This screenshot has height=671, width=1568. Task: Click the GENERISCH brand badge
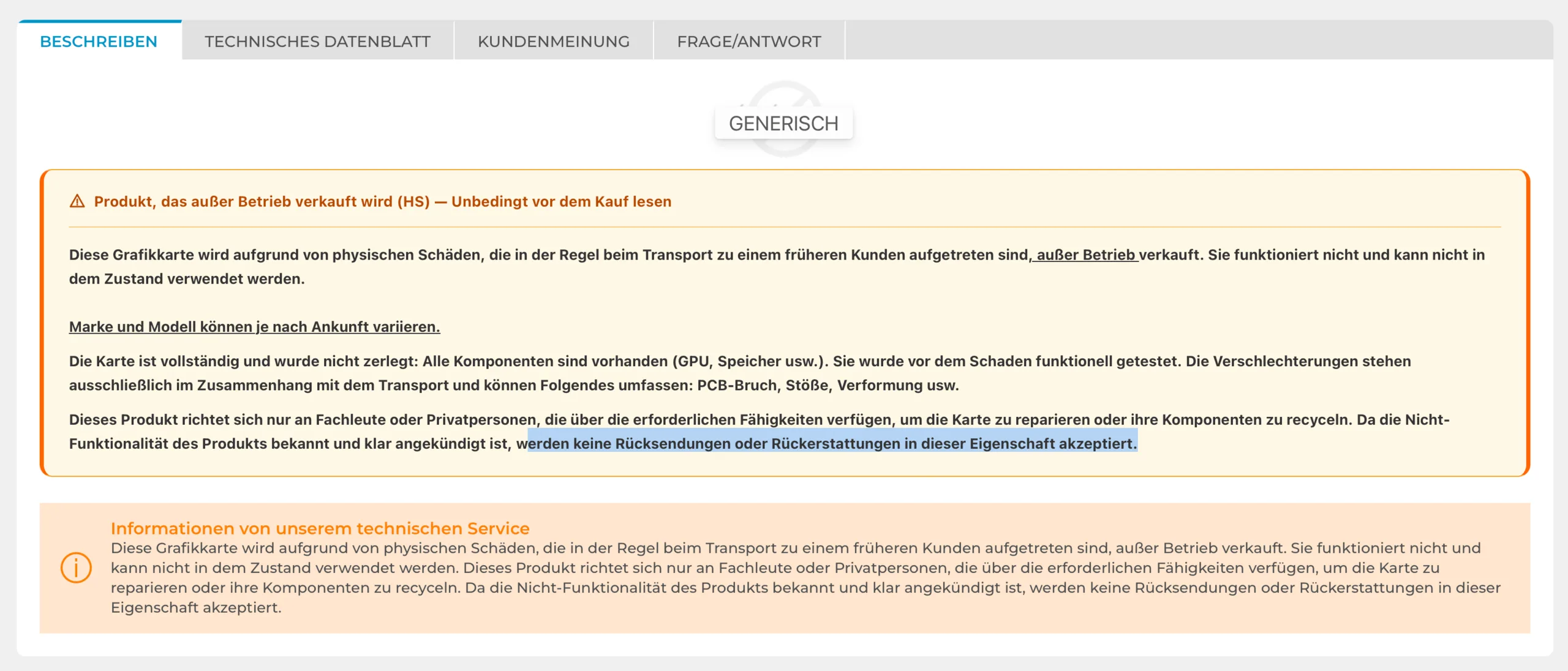(783, 124)
